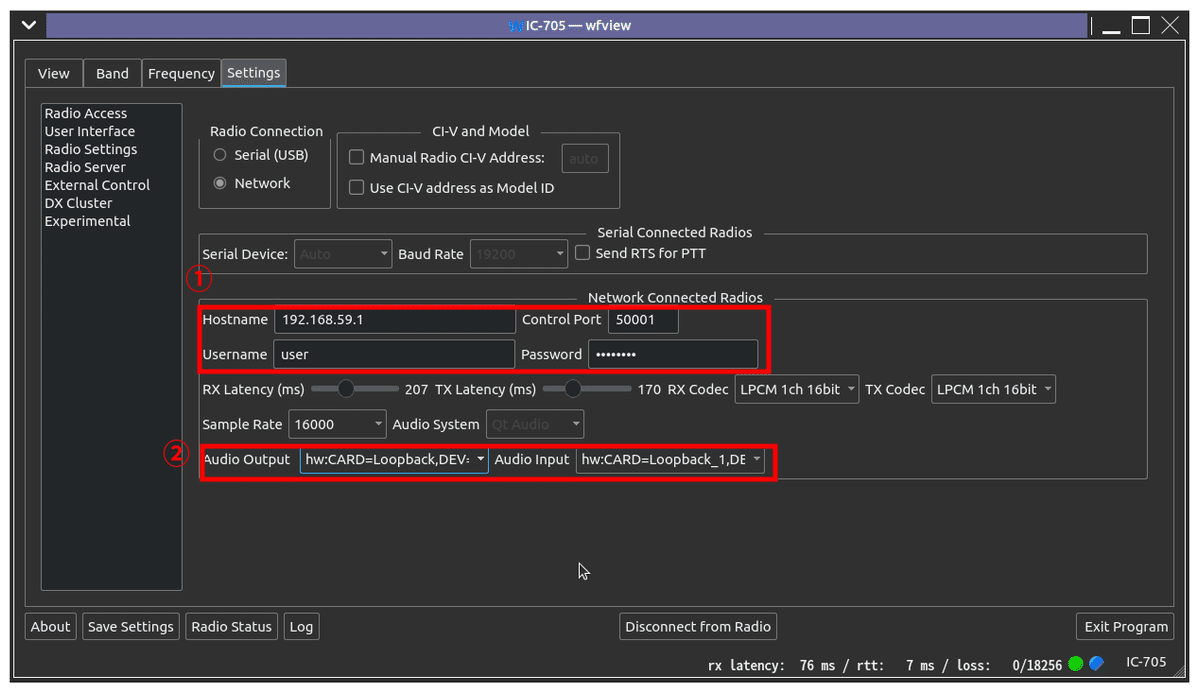
Task: Enable Manual Radio CI-V Address
Action: pyautogui.click(x=356, y=157)
